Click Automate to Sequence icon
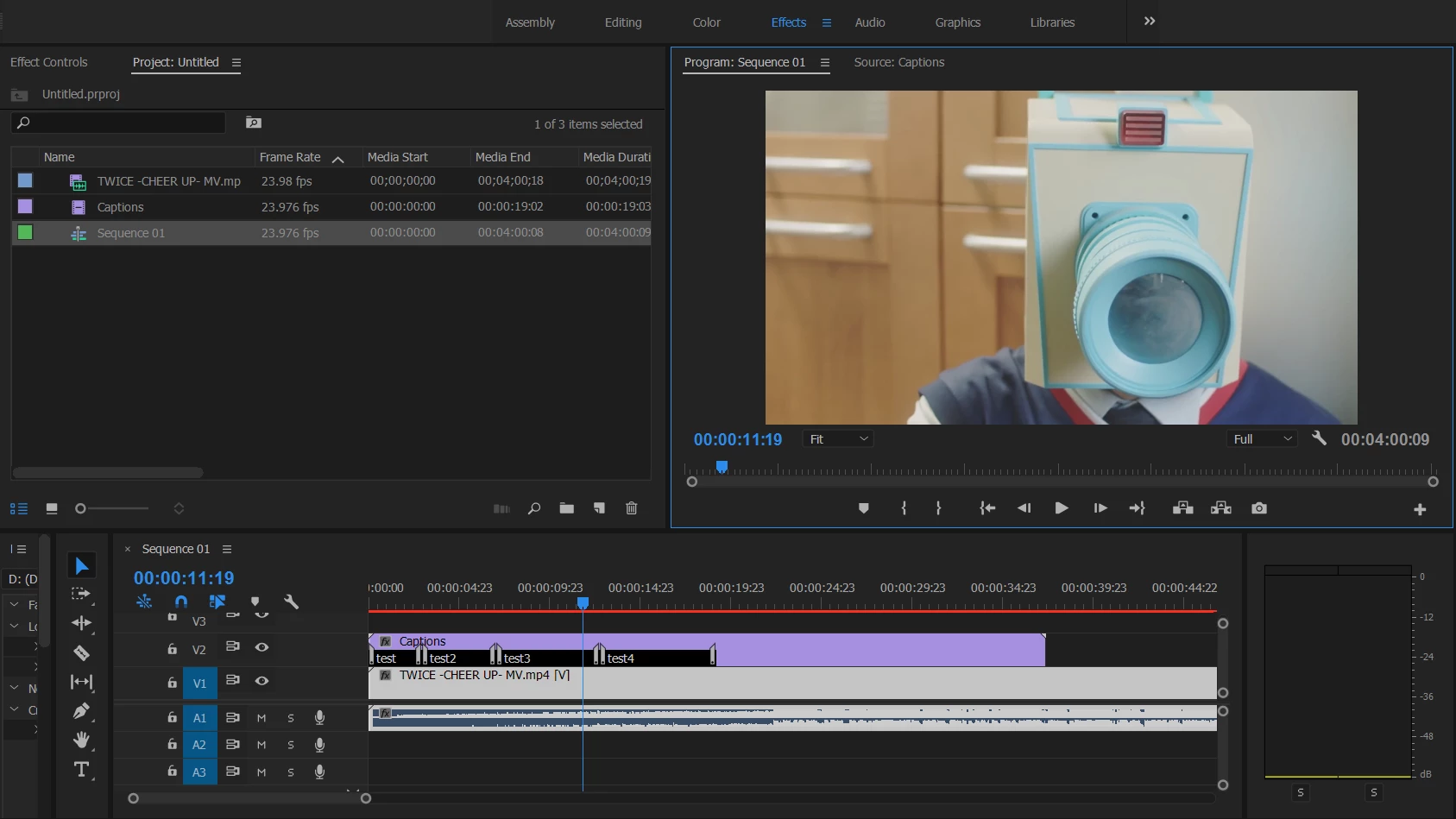 pos(501,509)
